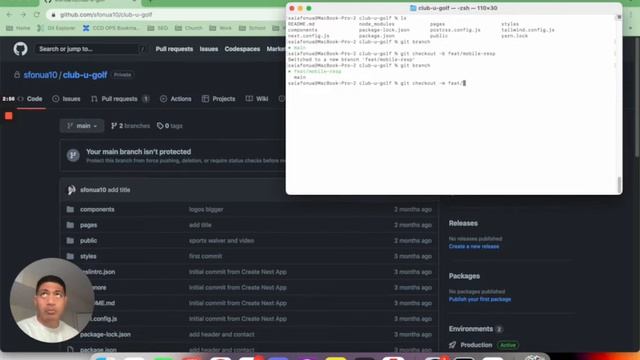Image resolution: width=640 pixels, height=360 pixels.
Task: Open the 2 branches link
Action: pos(130,126)
